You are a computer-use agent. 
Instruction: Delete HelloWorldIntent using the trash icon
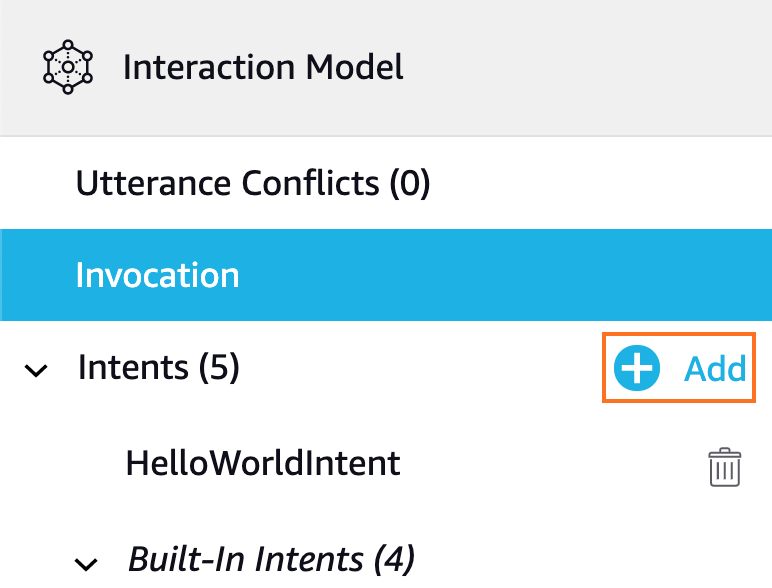[x=725, y=467]
